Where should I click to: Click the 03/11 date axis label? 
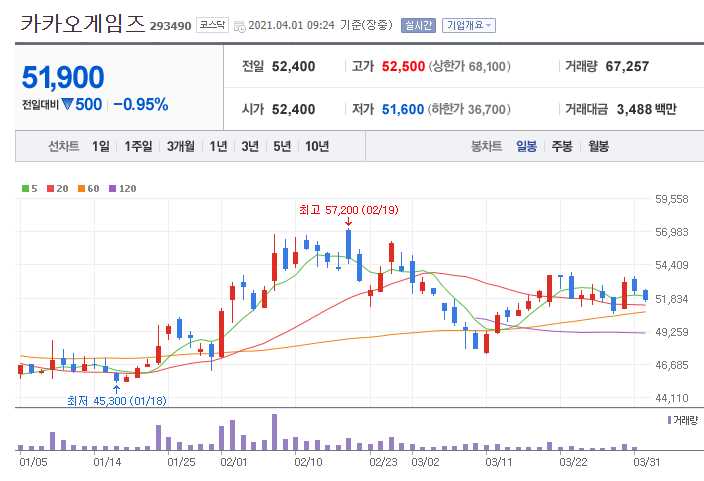[498, 462]
